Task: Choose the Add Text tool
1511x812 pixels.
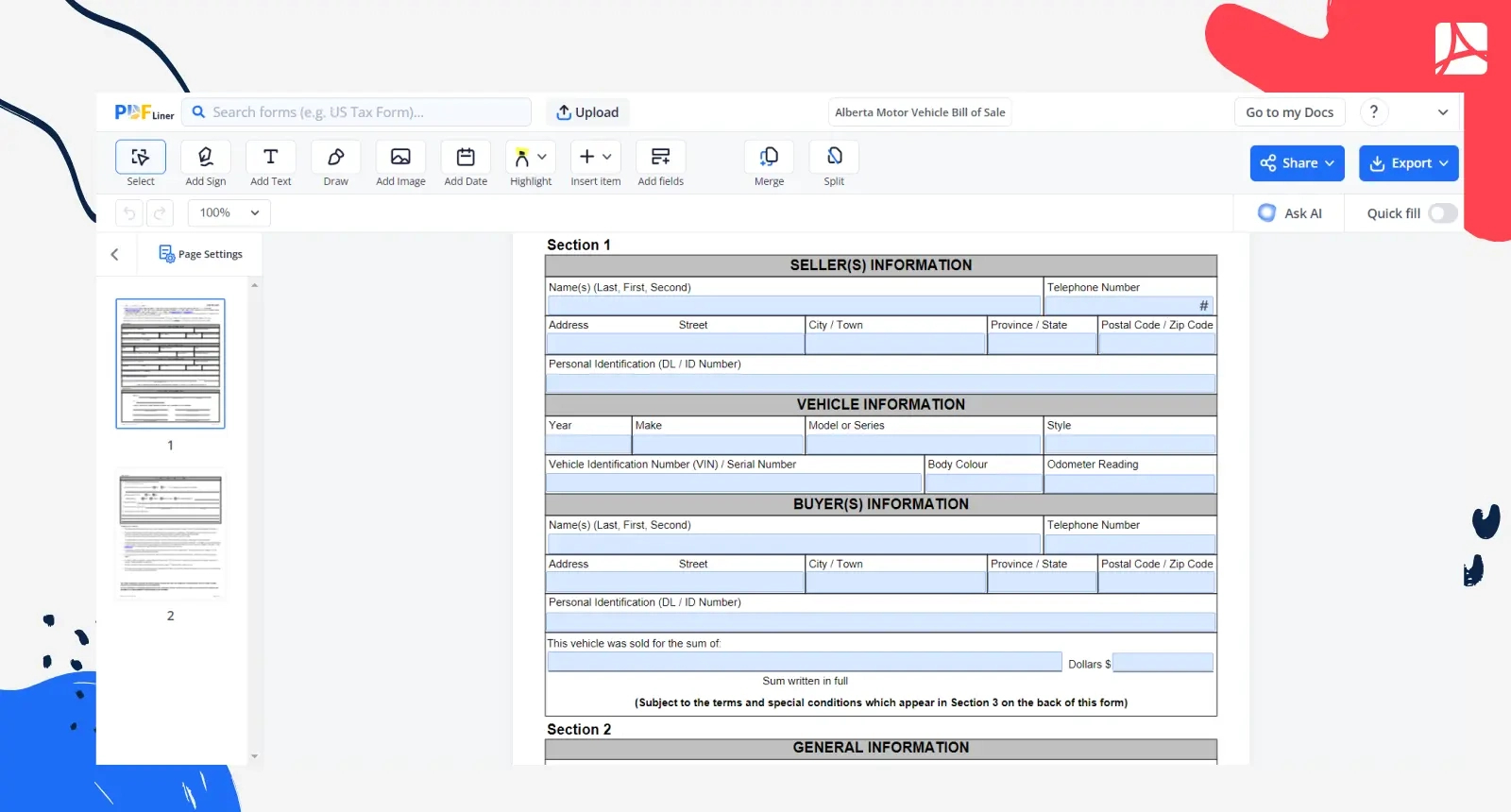Action: 270,158
